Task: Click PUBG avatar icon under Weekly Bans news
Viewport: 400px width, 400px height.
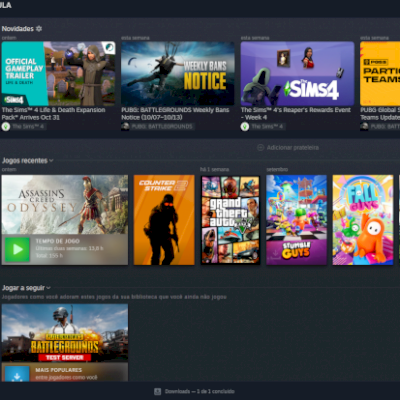Action: pyautogui.click(x=125, y=127)
